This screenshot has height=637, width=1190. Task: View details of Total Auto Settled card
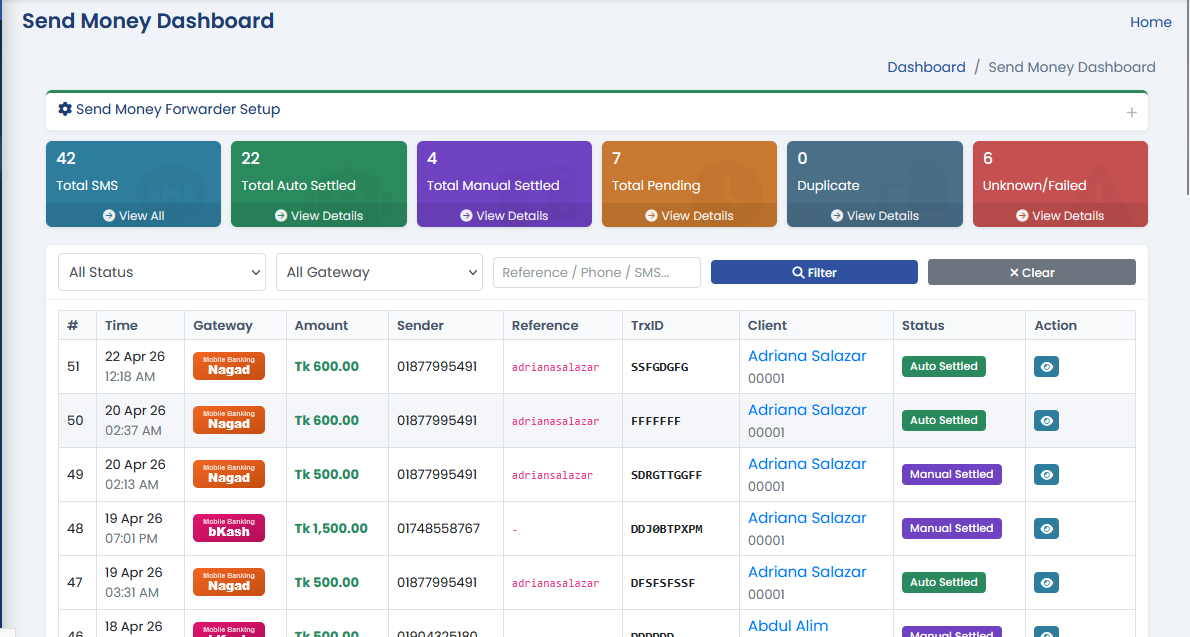click(x=319, y=216)
